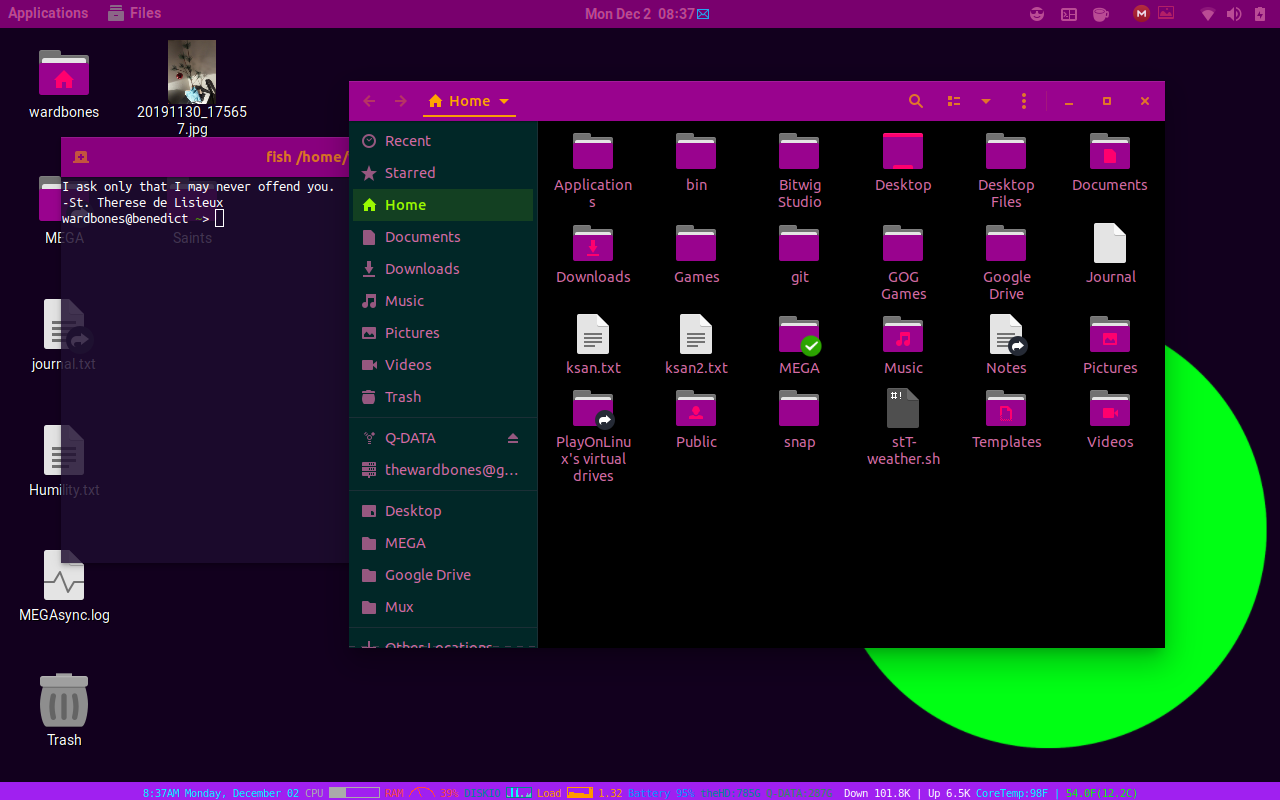Open the Wi-Fi network indicator
This screenshot has width=1280, height=800.
coord(1208,14)
